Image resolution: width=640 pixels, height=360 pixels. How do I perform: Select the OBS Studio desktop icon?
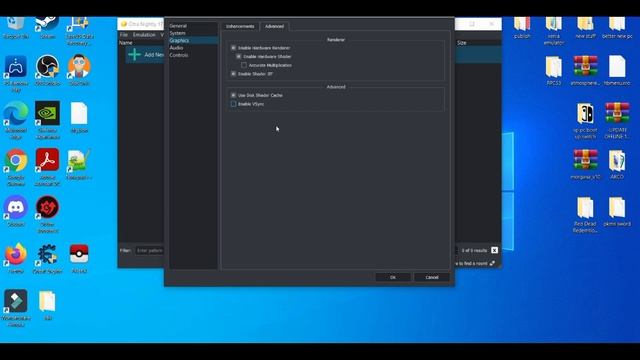tap(47, 70)
